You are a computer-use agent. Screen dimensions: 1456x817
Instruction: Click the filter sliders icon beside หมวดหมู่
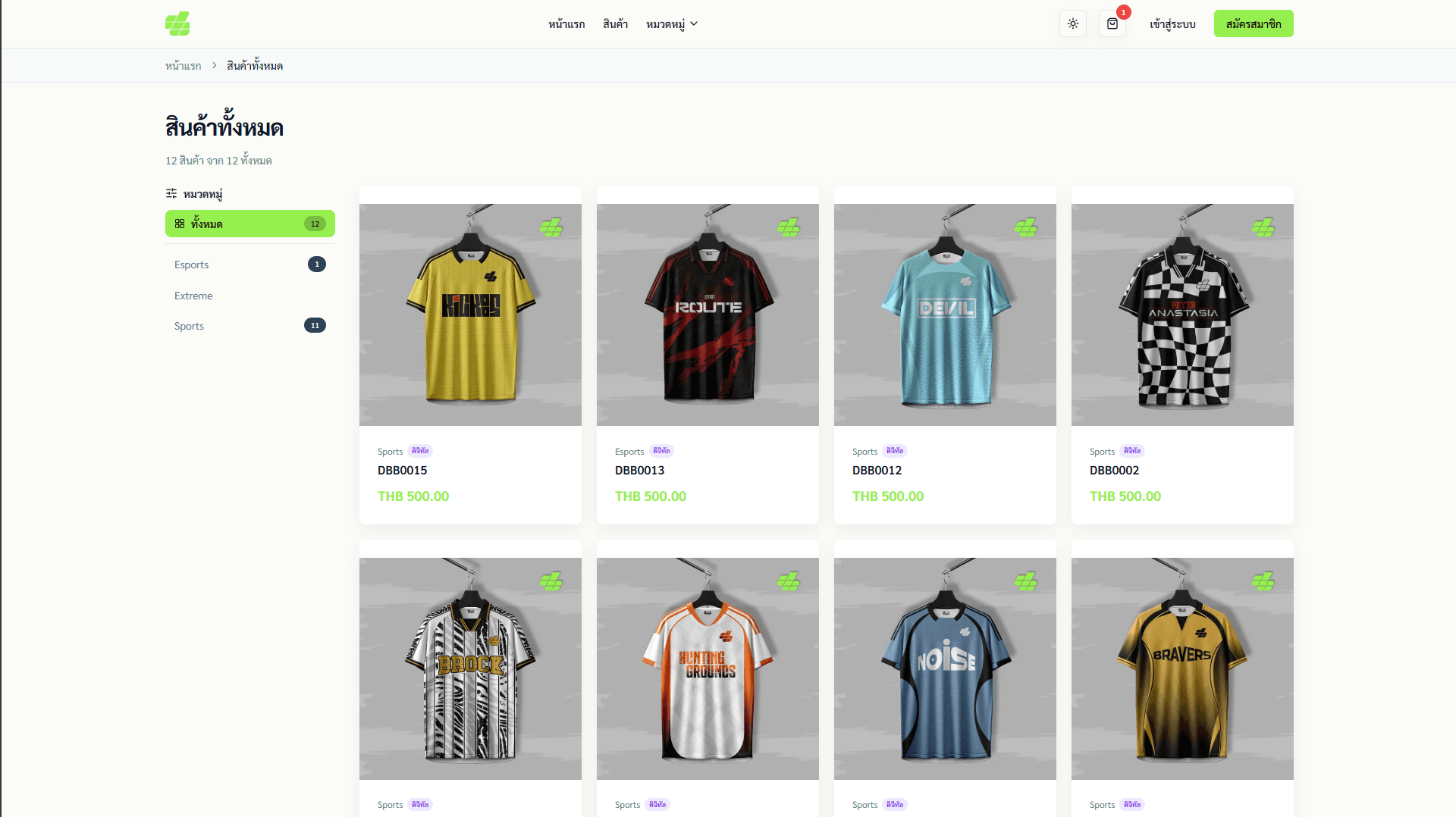coord(171,193)
